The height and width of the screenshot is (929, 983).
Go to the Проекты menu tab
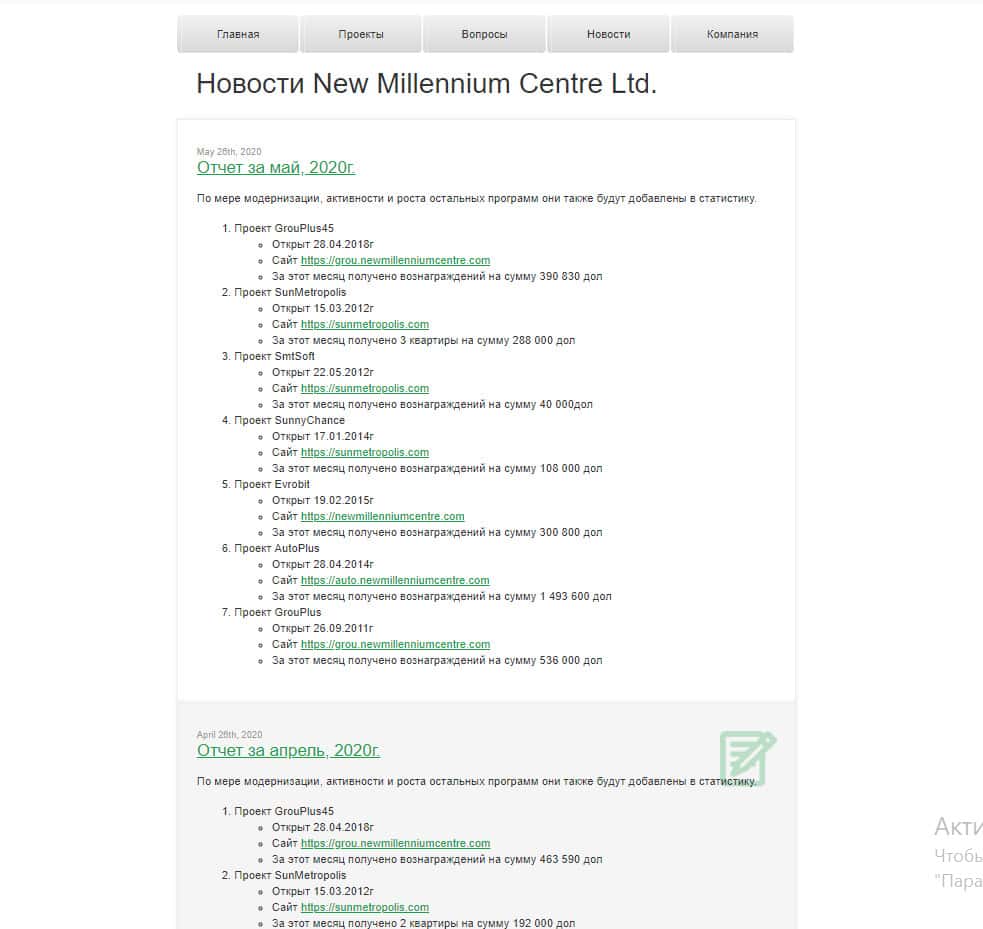360,34
